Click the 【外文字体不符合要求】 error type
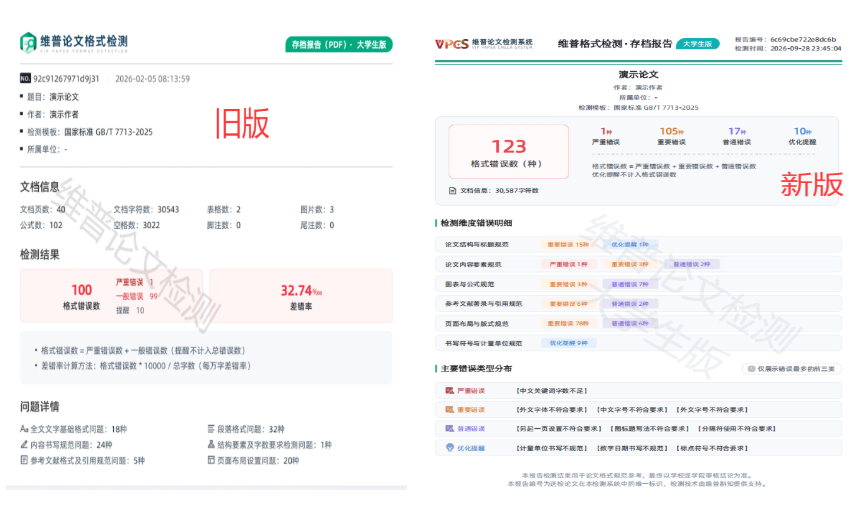Image resolution: width=857 pixels, height=511 pixels. tap(551, 410)
